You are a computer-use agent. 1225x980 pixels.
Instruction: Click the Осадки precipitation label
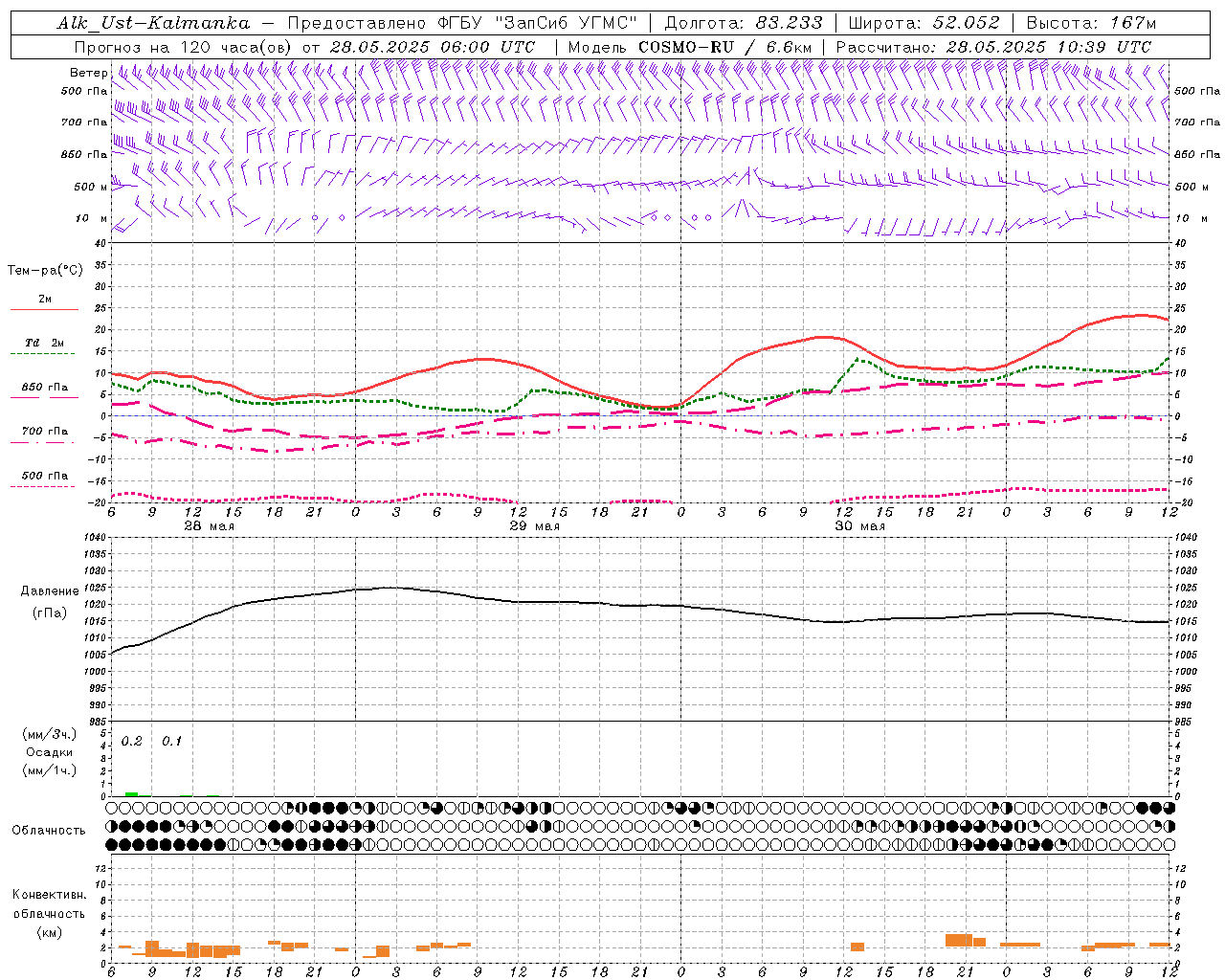pyautogui.click(x=49, y=752)
